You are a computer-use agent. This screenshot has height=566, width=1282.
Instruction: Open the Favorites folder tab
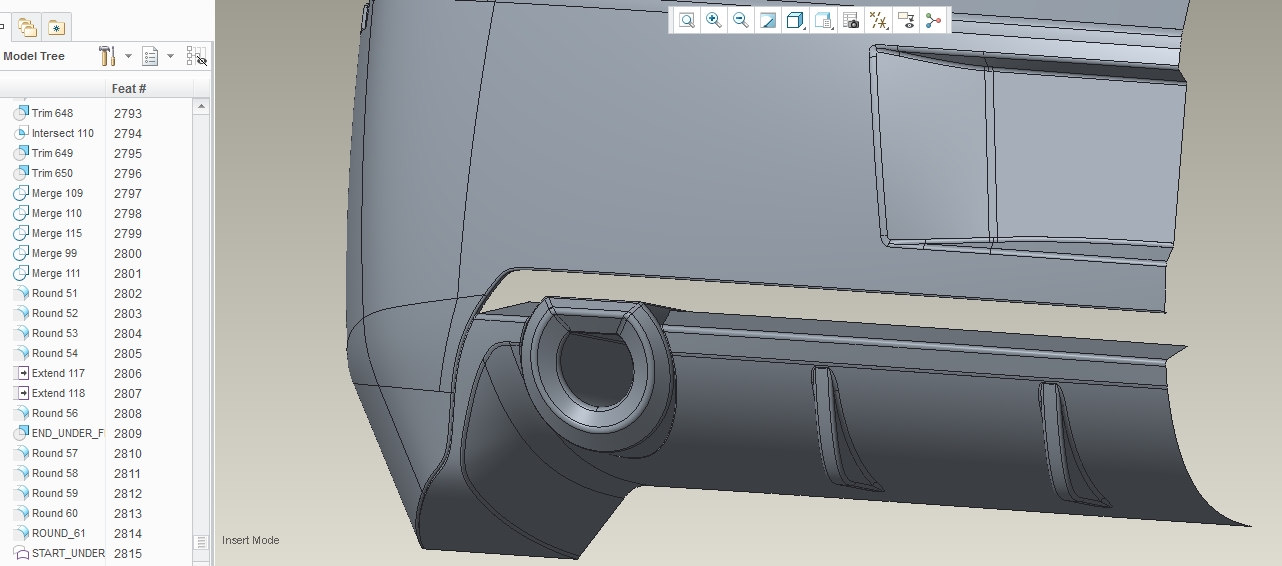point(57,27)
